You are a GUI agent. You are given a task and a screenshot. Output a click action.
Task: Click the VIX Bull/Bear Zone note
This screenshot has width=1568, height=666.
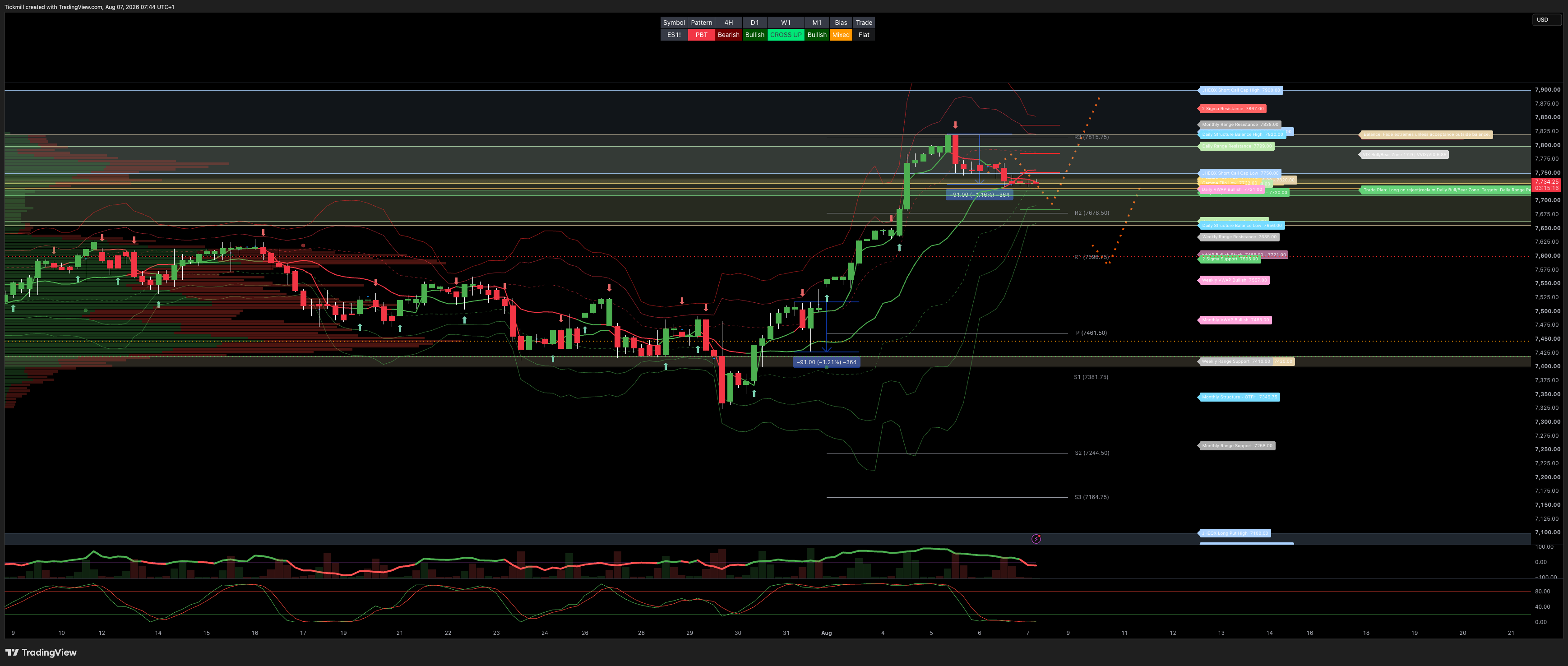(1404, 155)
